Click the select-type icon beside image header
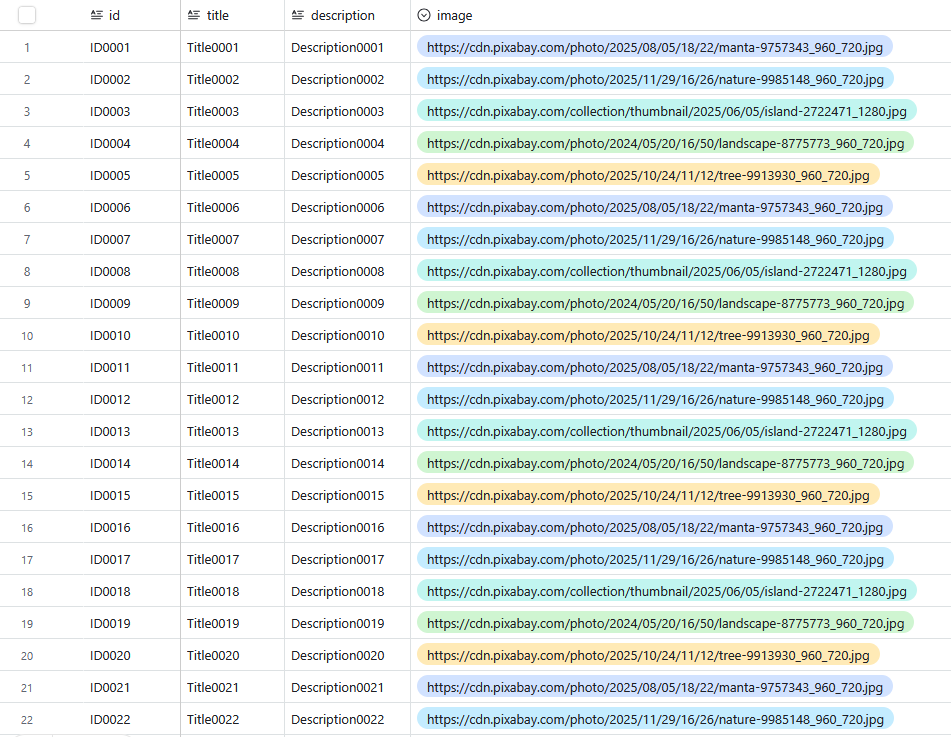Screen dimensions: 951x737 [x=424, y=15]
